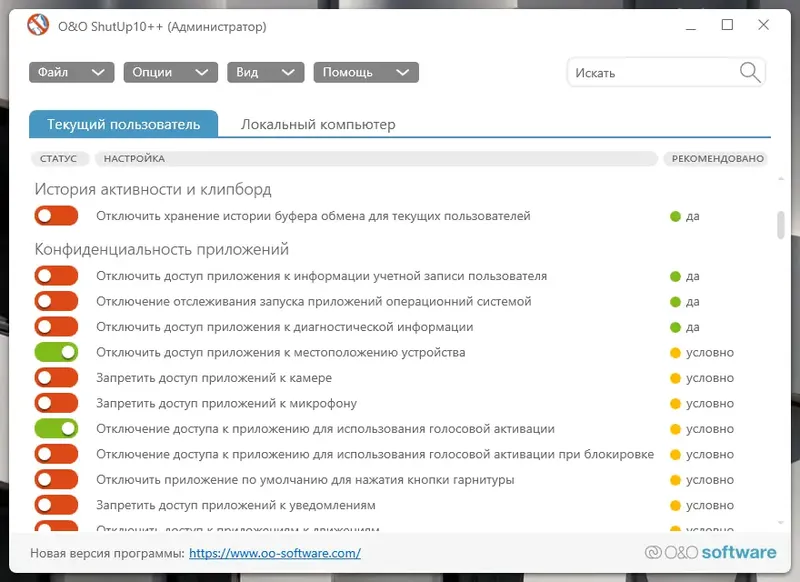Enable the toggle blocking camera access for apps
The width and height of the screenshot is (800, 582).
[x=56, y=377]
